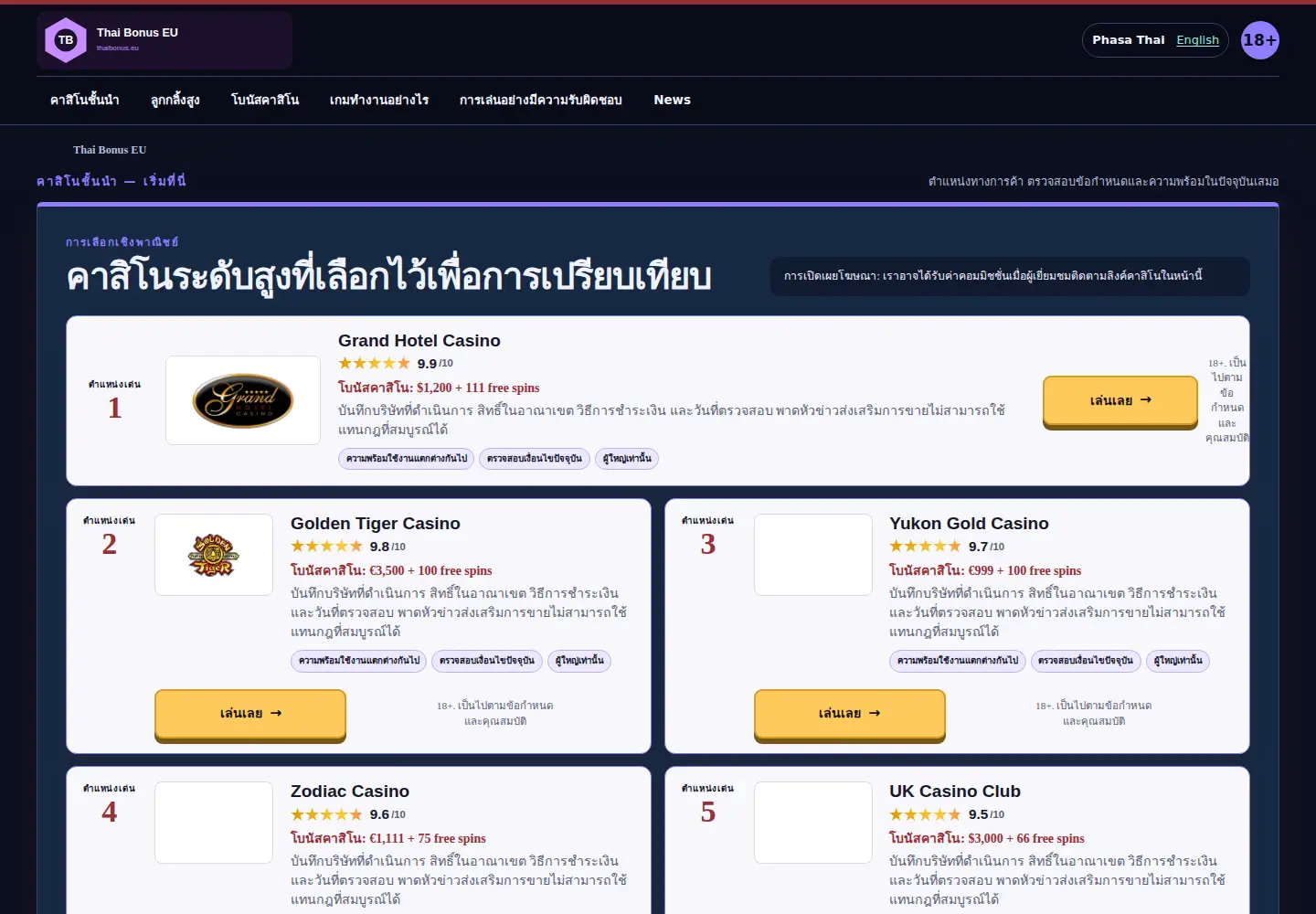Click the ความพร้อมใช้งานแตกต่างกันไป tag under Golden Tiger Casino
This screenshot has width=1316, height=914.
click(x=359, y=661)
